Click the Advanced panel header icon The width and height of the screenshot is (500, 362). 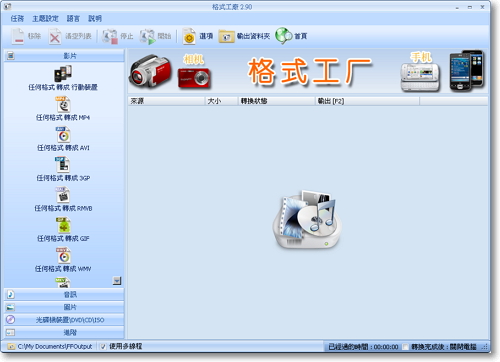[11, 332]
